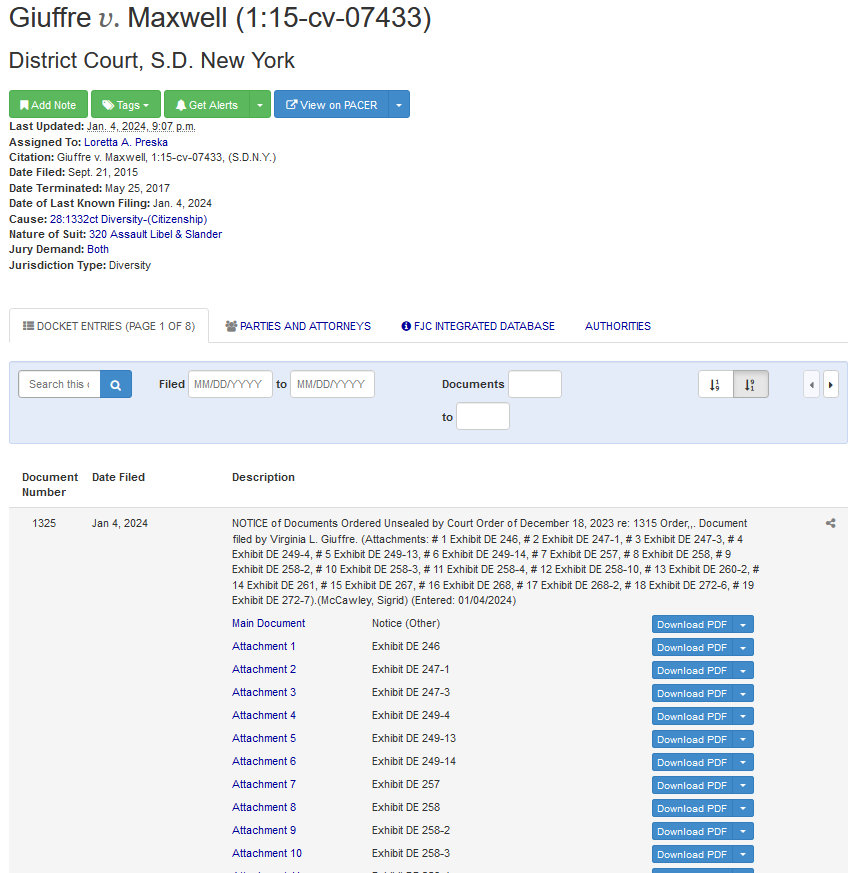This screenshot has width=858, height=873.
Task: Open the Attachment 7 link
Action: pos(264,784)
